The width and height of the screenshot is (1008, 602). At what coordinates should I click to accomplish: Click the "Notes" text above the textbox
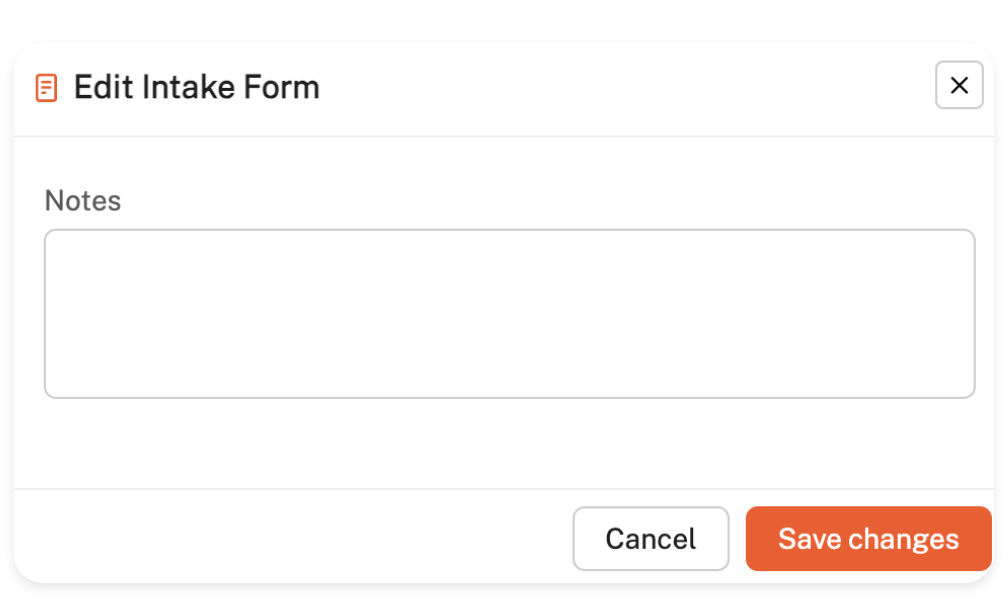[x=83, y=201]
